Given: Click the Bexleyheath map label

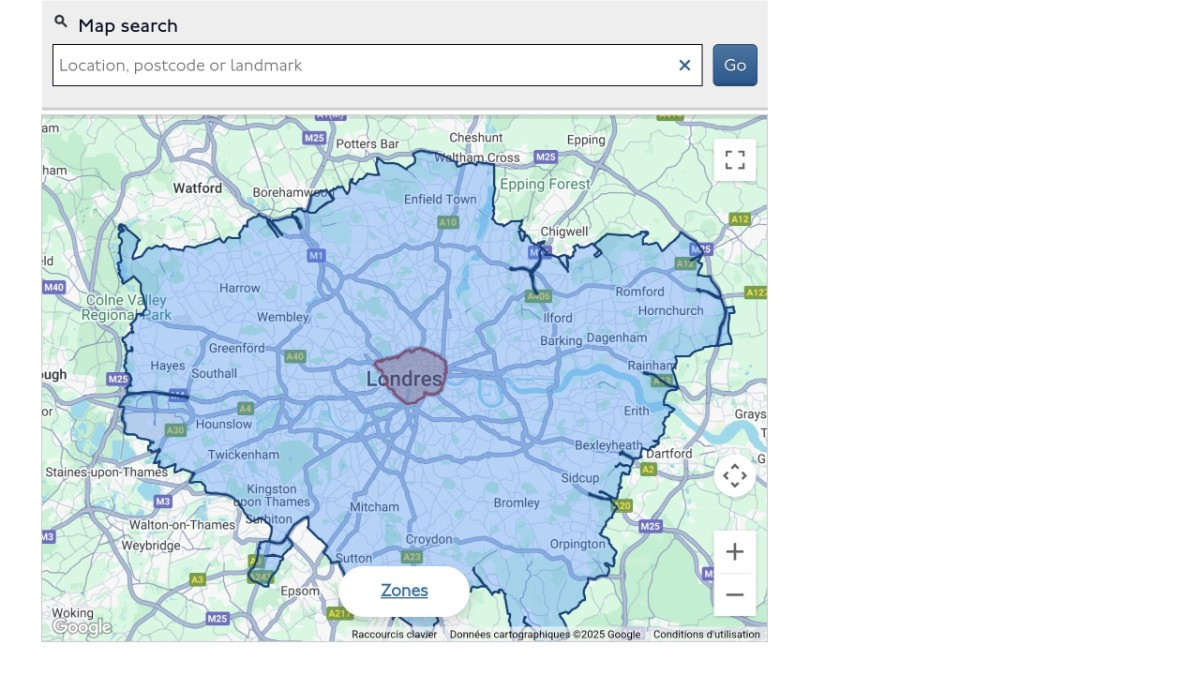Looking at the screenshot, I should 609,445.
